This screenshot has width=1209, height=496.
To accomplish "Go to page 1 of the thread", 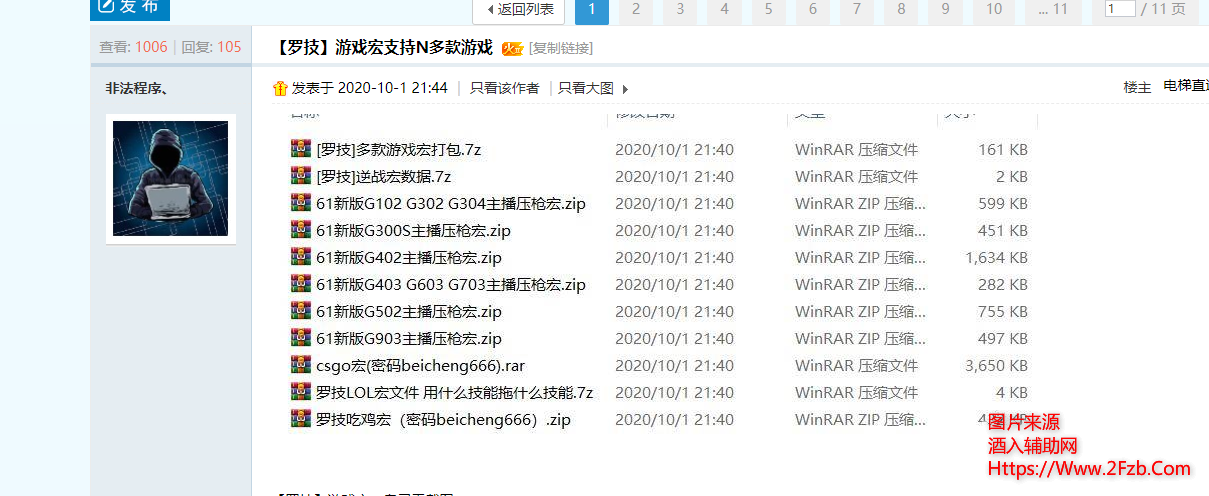I will 592,9.
